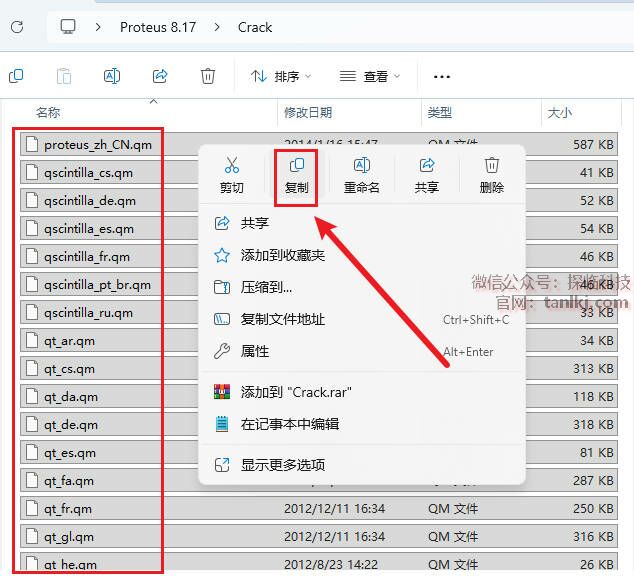The width and height of the screenshot is (634, 576).
Task: Expand the chevron after the monitor icon
Action: (x=98, y=27)
